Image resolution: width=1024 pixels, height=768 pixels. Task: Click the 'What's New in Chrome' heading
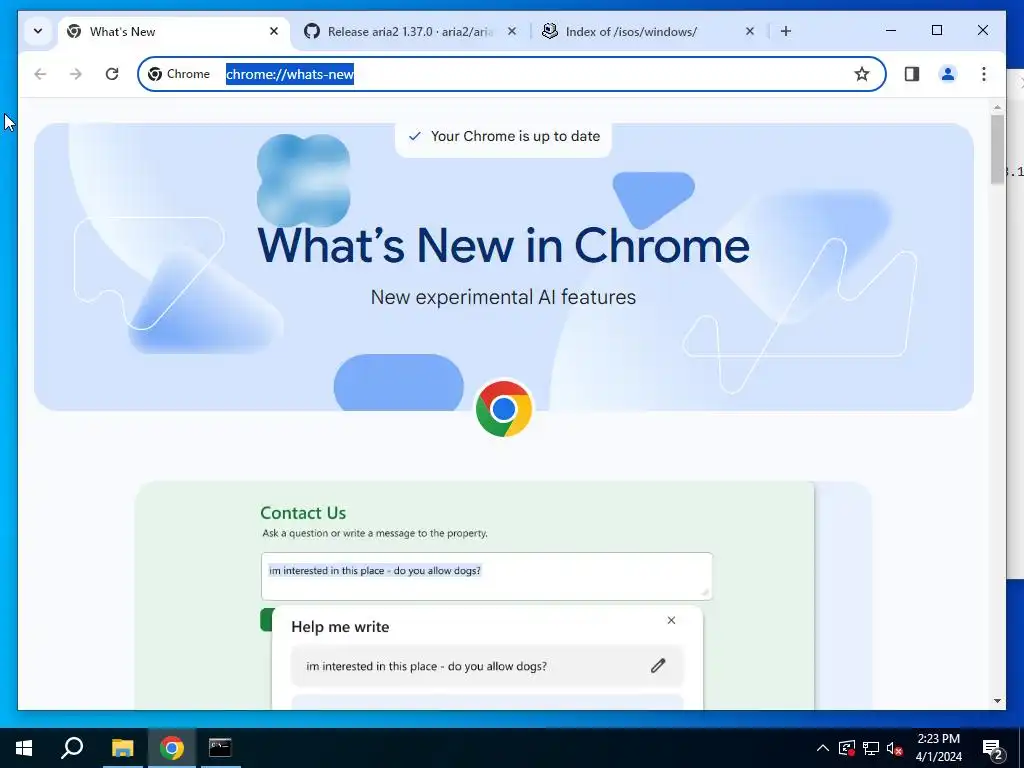pos(504,246)
